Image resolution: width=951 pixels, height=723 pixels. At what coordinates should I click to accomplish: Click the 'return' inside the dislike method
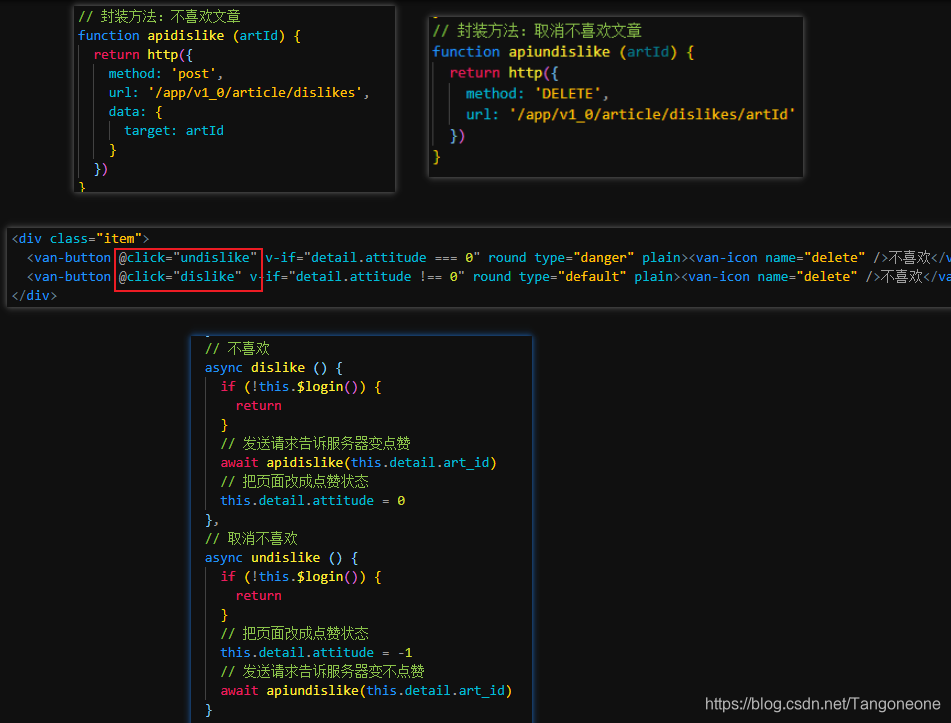click(x=258, y=406)
